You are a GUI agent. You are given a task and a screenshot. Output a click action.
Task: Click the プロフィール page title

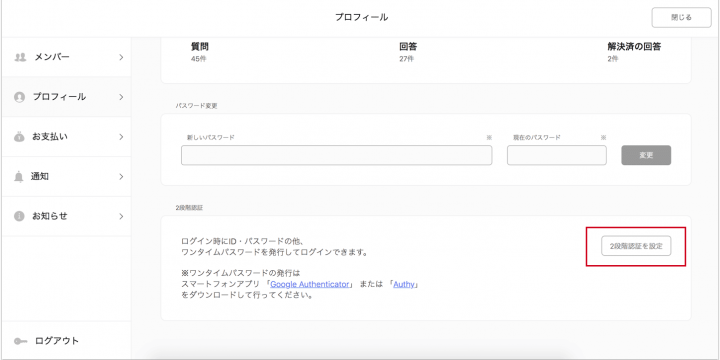tap(361, 17)
